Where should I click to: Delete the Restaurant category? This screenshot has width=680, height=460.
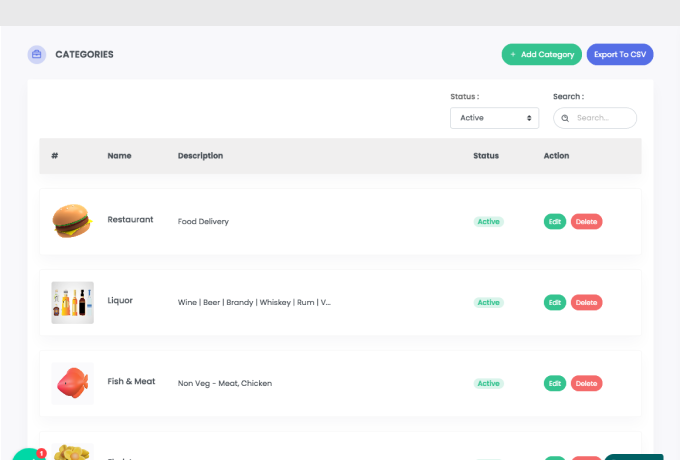586,222
